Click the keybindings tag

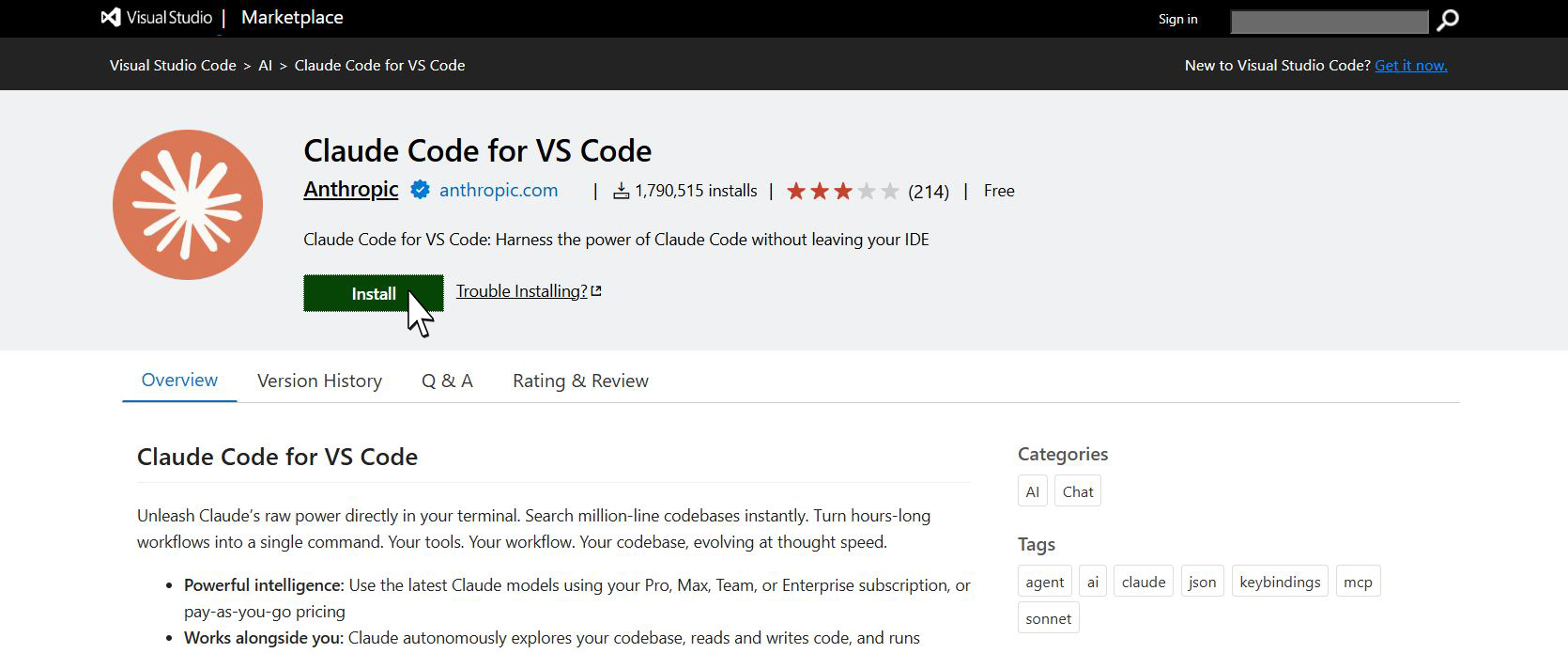click(1279, 582)
